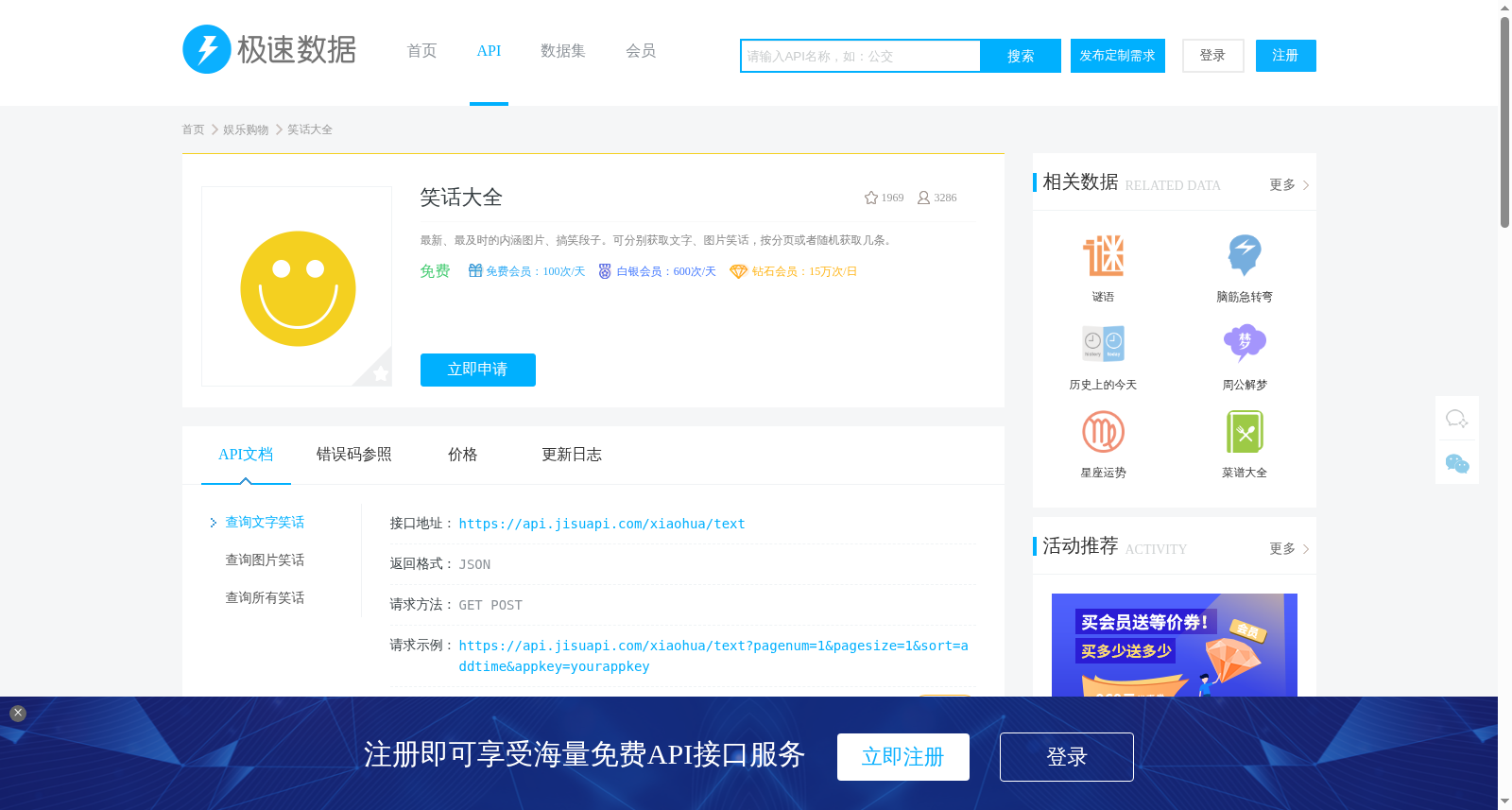The image size is (1512, 810).
Task: Open the 历史上的今天 calendar icon
Action: point(1103,343)
